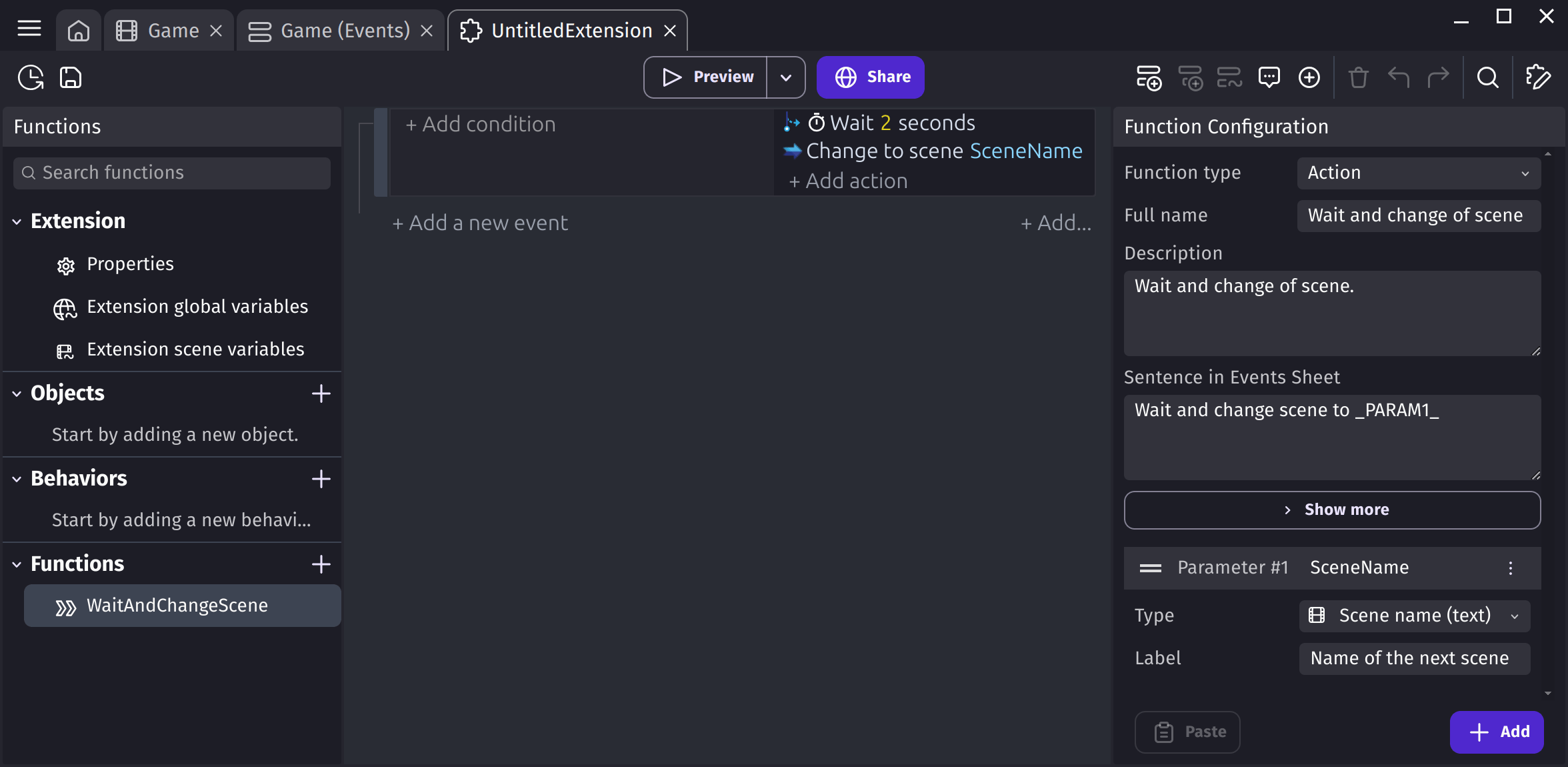Click the 2 seconds value in Wait action
This screenshot has width=1568, height=767.
[x=885, y=123]
